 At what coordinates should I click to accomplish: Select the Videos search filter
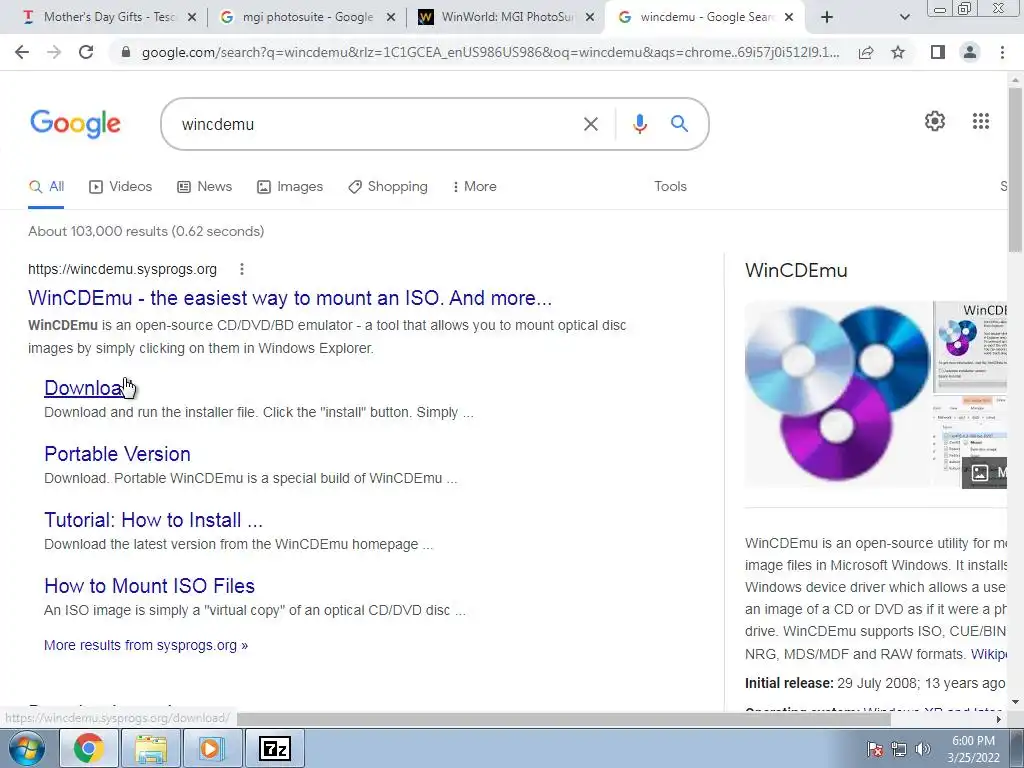[x=120, y=187]
